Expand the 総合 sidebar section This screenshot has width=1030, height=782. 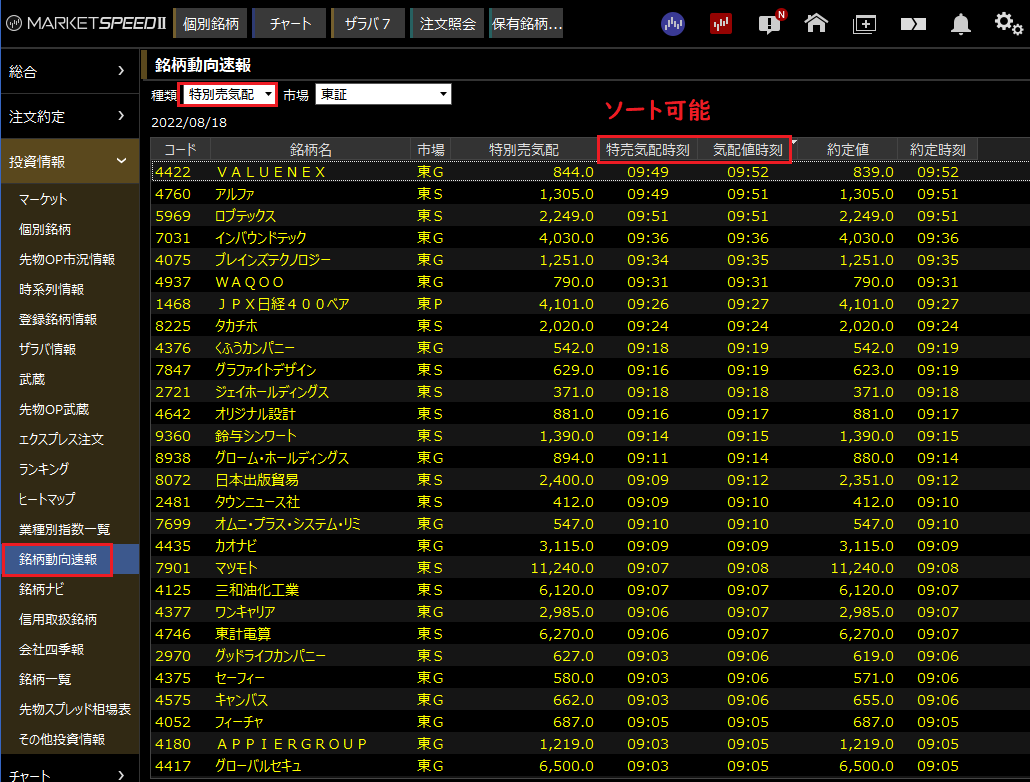point(70,71)
